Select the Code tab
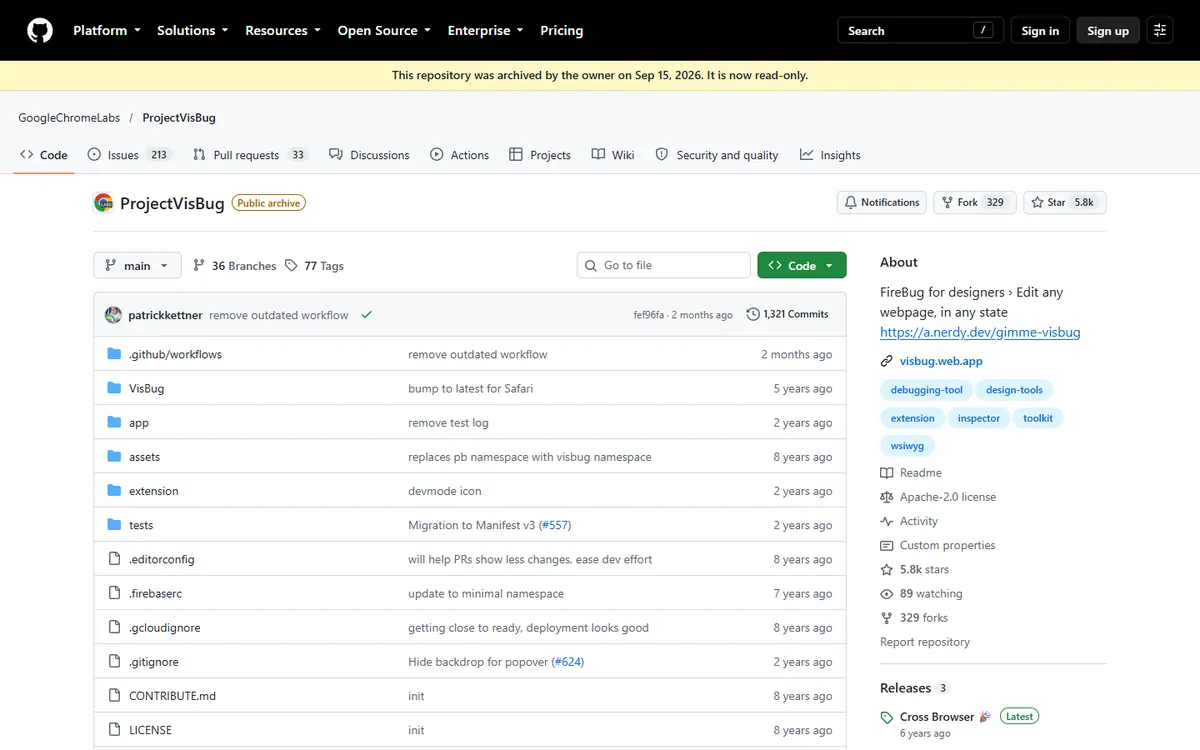This screenshot has height=750, width=1200. tap(44, 155)
